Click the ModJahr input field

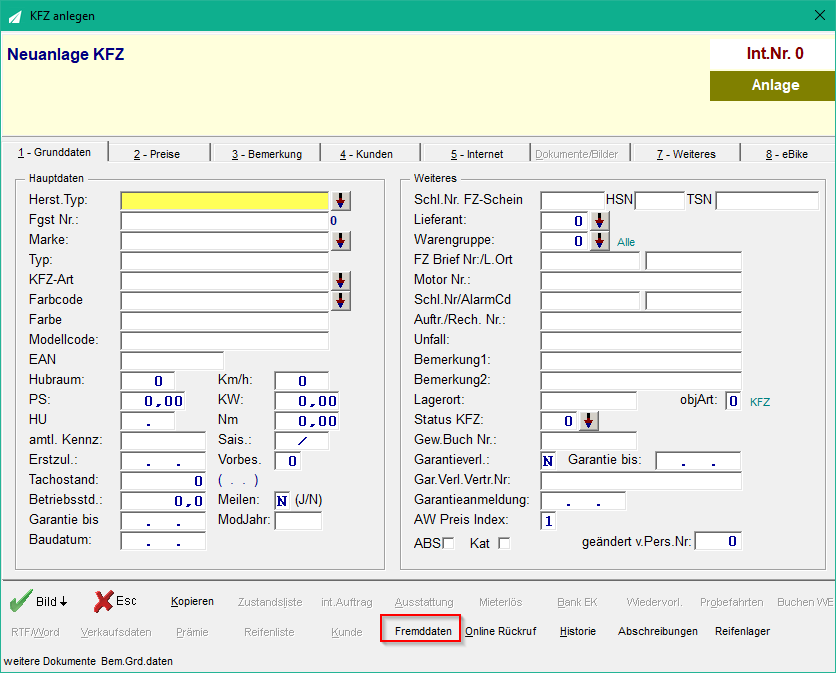point(298,521)
